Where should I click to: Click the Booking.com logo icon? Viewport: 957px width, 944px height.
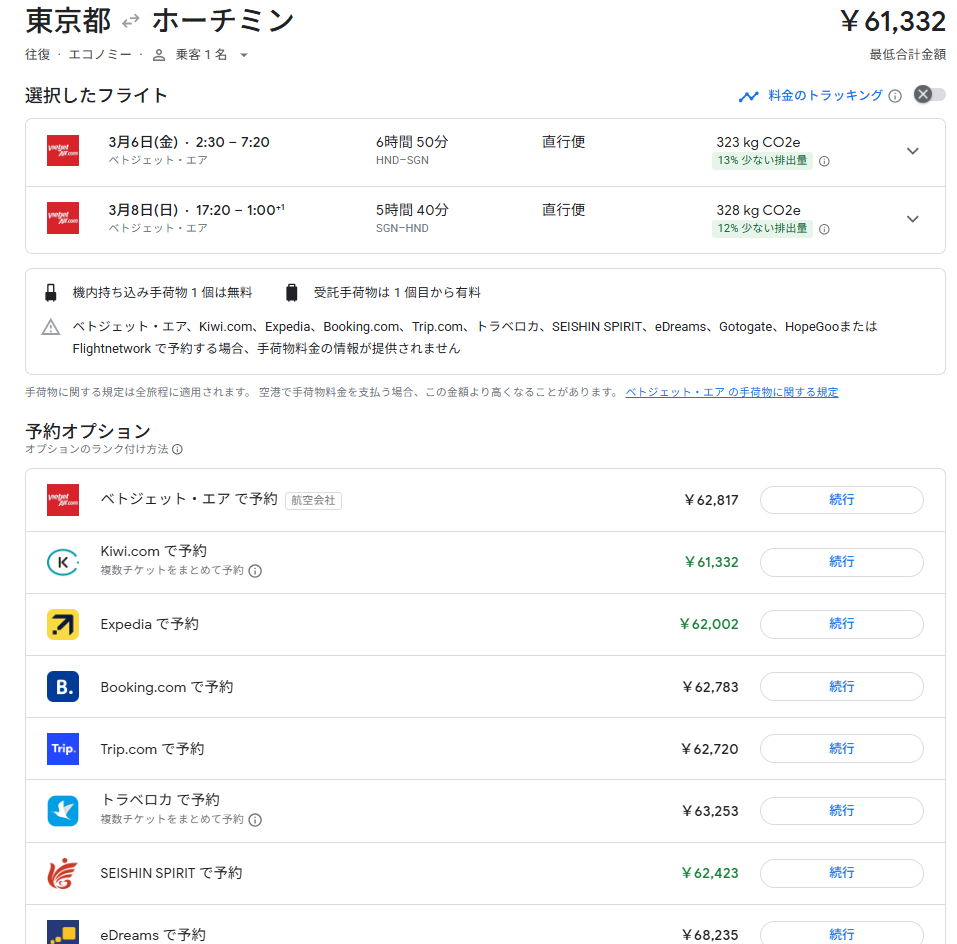point(63,687)
